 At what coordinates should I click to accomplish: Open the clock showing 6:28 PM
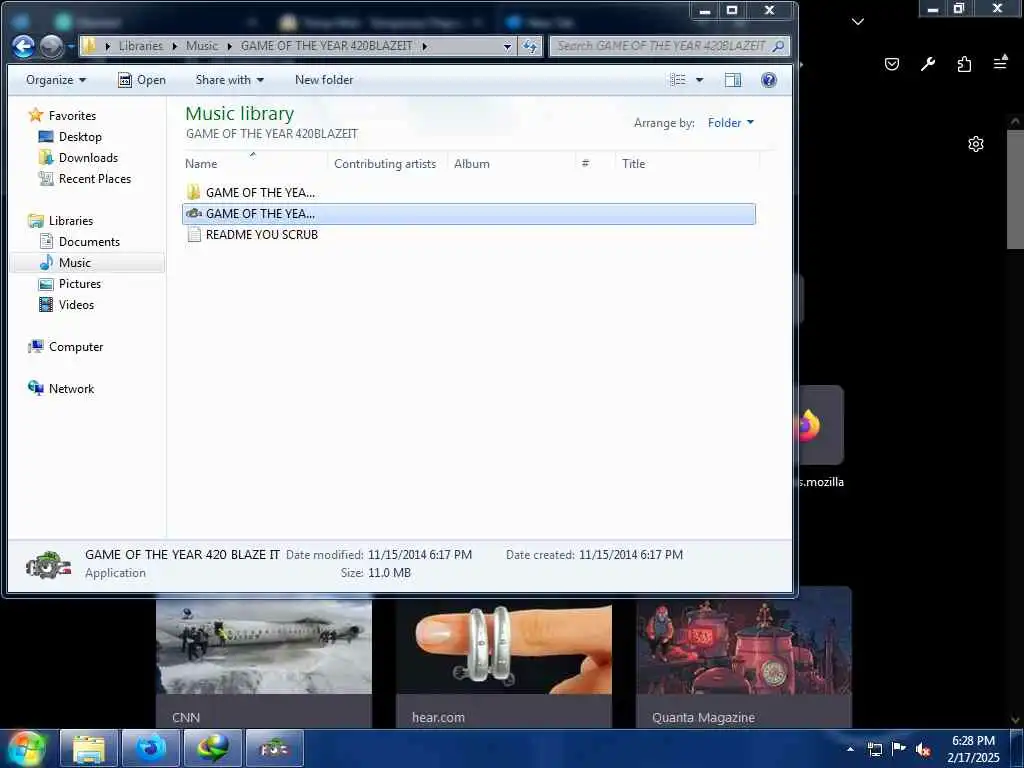(973, 749)
